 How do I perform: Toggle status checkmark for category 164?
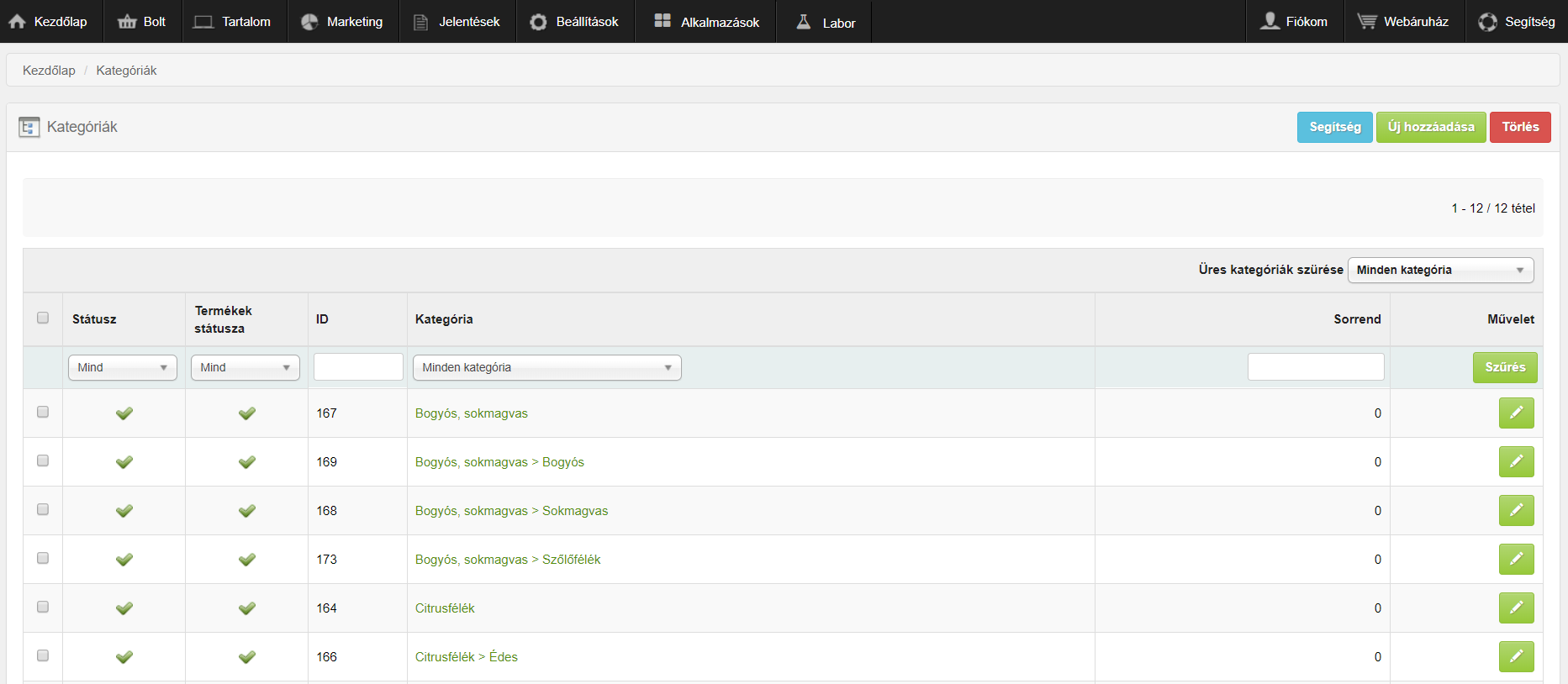pyautogui.click(x=124, y=608)
